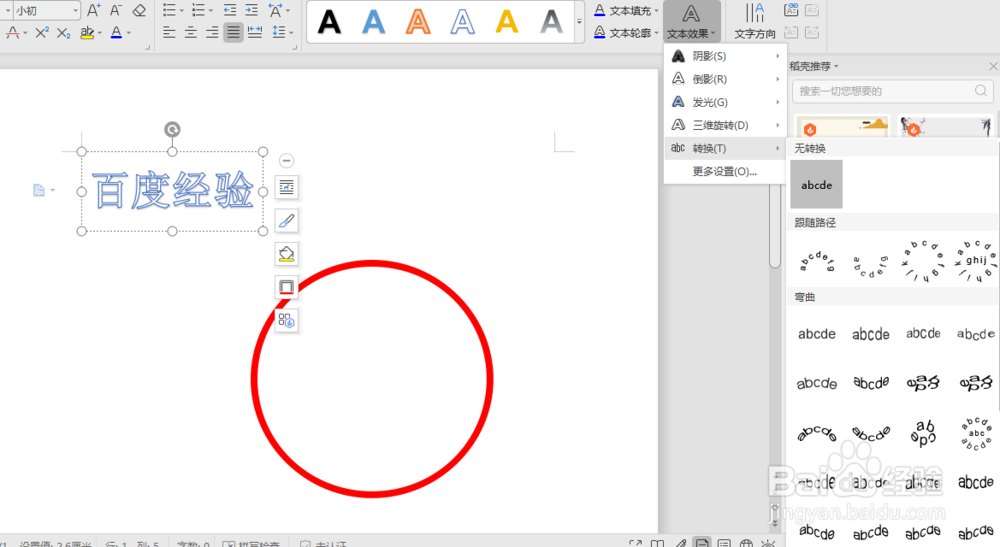This screenshot has width=1000, height=547.
Task: Click the create text box link icon
Action: point(791,10)
